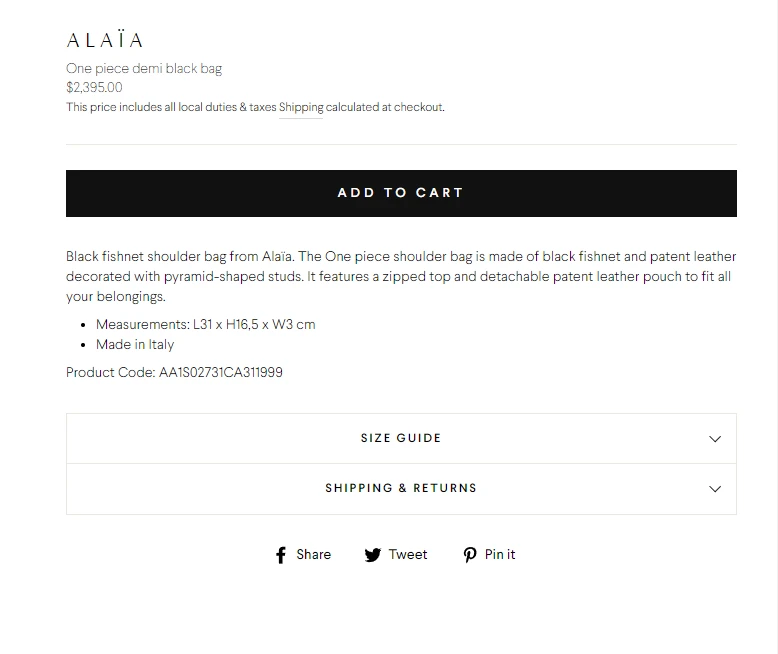This screenshot has height=654, width=778.
Task: Expand Shipping & Returns via its chevron
Action: (x=714, y=489)
